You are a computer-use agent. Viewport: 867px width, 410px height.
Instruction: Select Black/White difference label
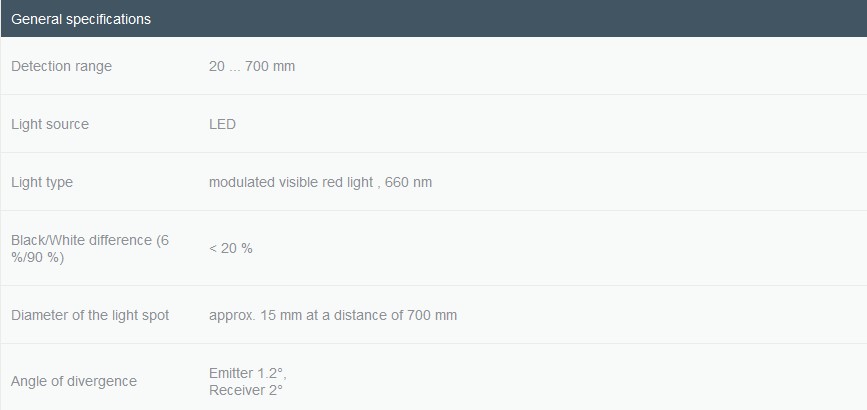[x=90, y=248]
